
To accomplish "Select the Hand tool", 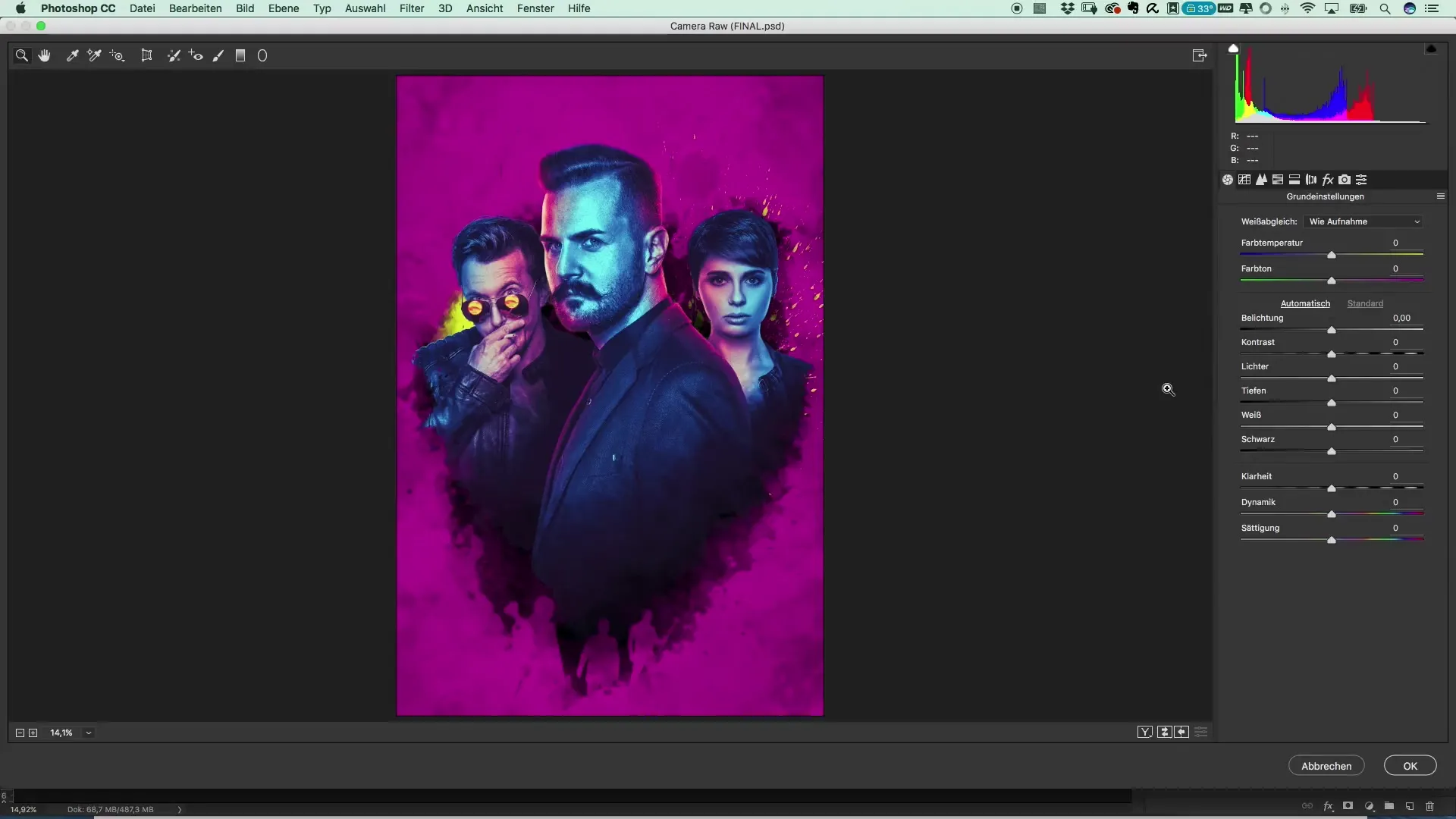I will 45,55.
